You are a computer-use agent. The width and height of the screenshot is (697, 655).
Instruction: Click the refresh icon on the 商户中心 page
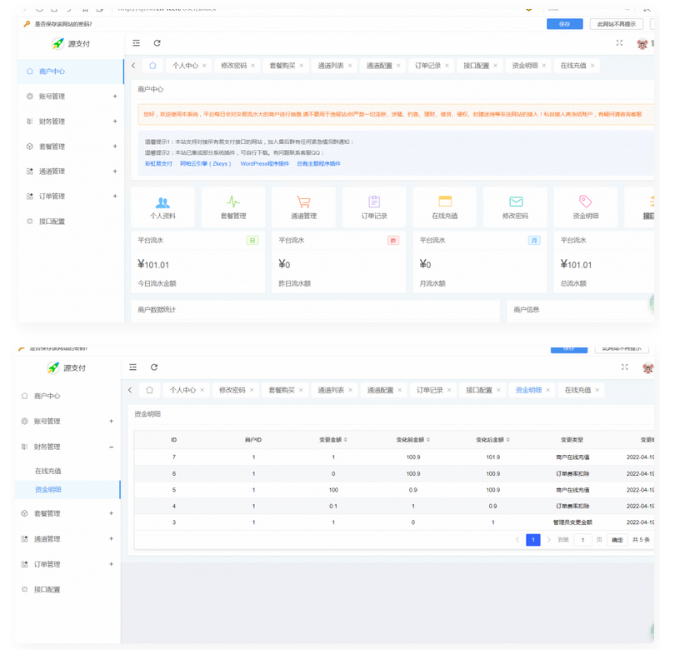[157, 43]
